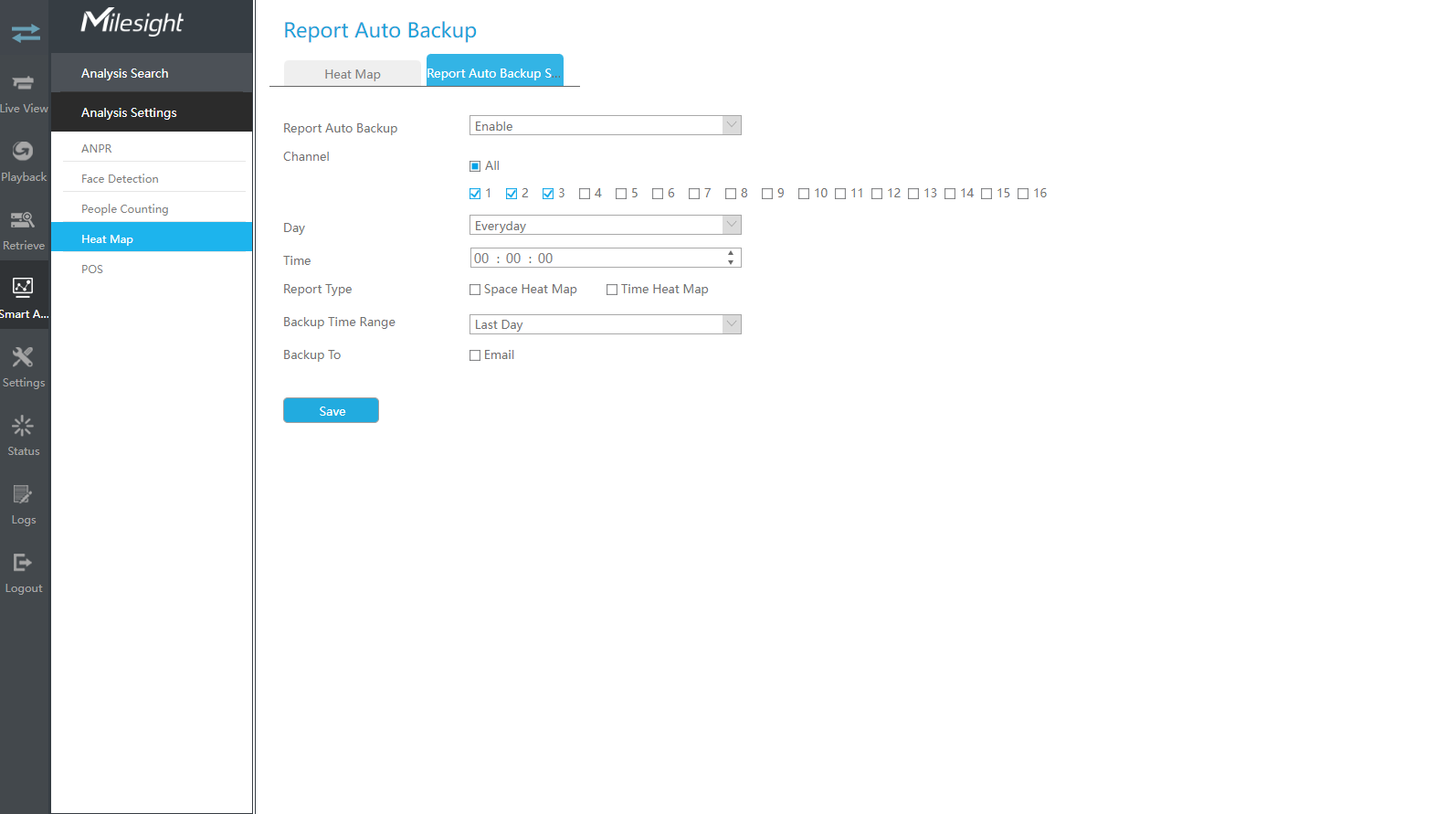Viewport: 1456px width, 814px height.
Task: Check channel 14 checkbox
Action: pyautogui.click(x=950, y=194)
